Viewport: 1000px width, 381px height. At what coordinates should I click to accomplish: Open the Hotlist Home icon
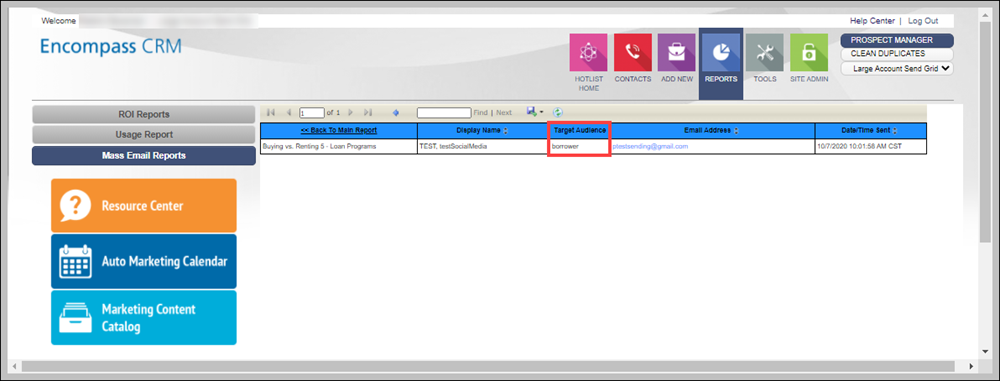point(588,53)
